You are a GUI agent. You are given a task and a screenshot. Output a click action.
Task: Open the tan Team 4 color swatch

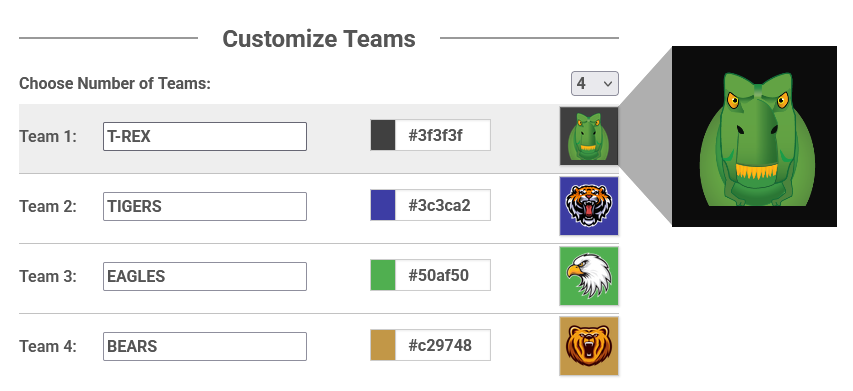click(383, 345)
